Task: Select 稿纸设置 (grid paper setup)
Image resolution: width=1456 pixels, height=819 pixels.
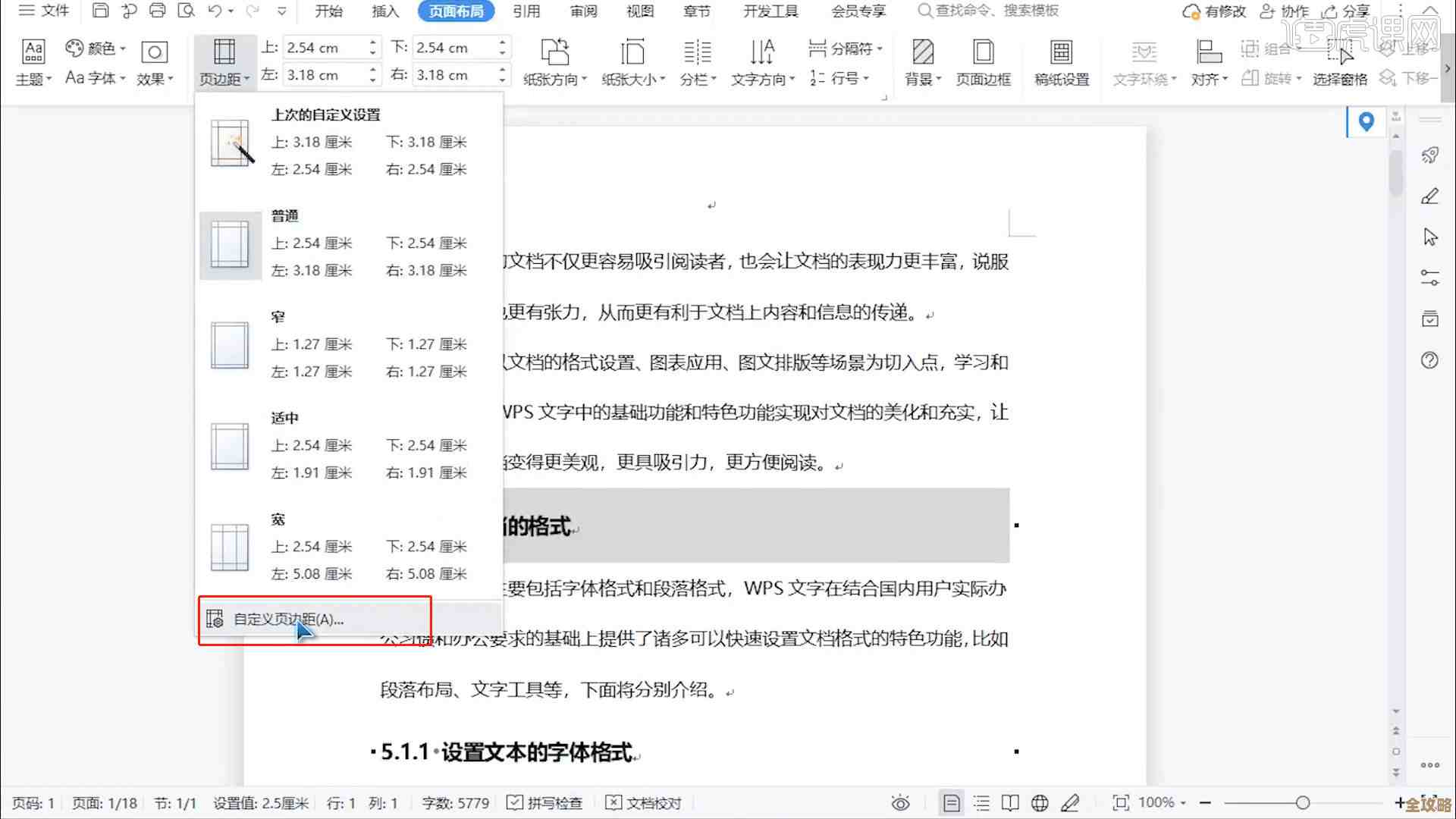Action: (1061, 62)
